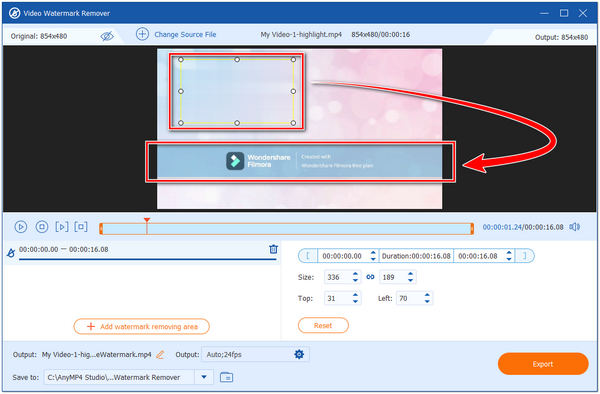
Task: Click inside the blue timeline track
Action: (x=286, y=229)
